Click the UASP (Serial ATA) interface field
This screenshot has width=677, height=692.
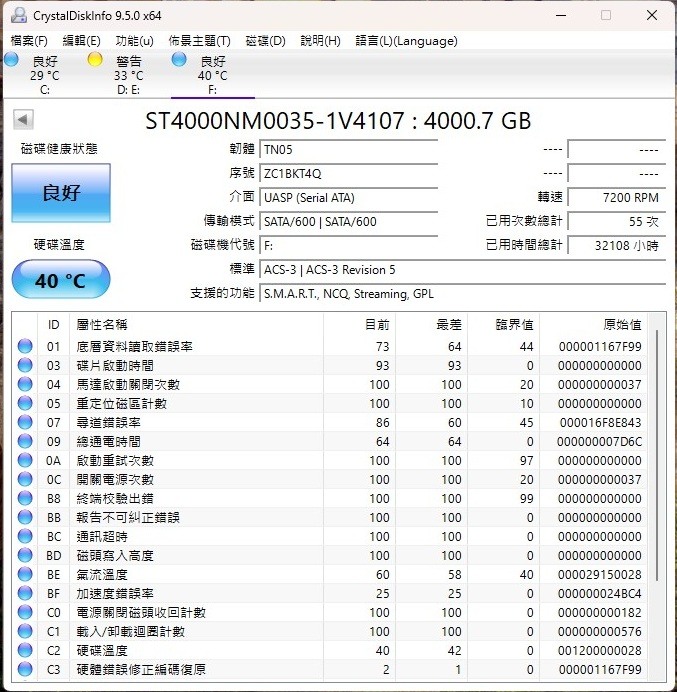coord(349,197)
